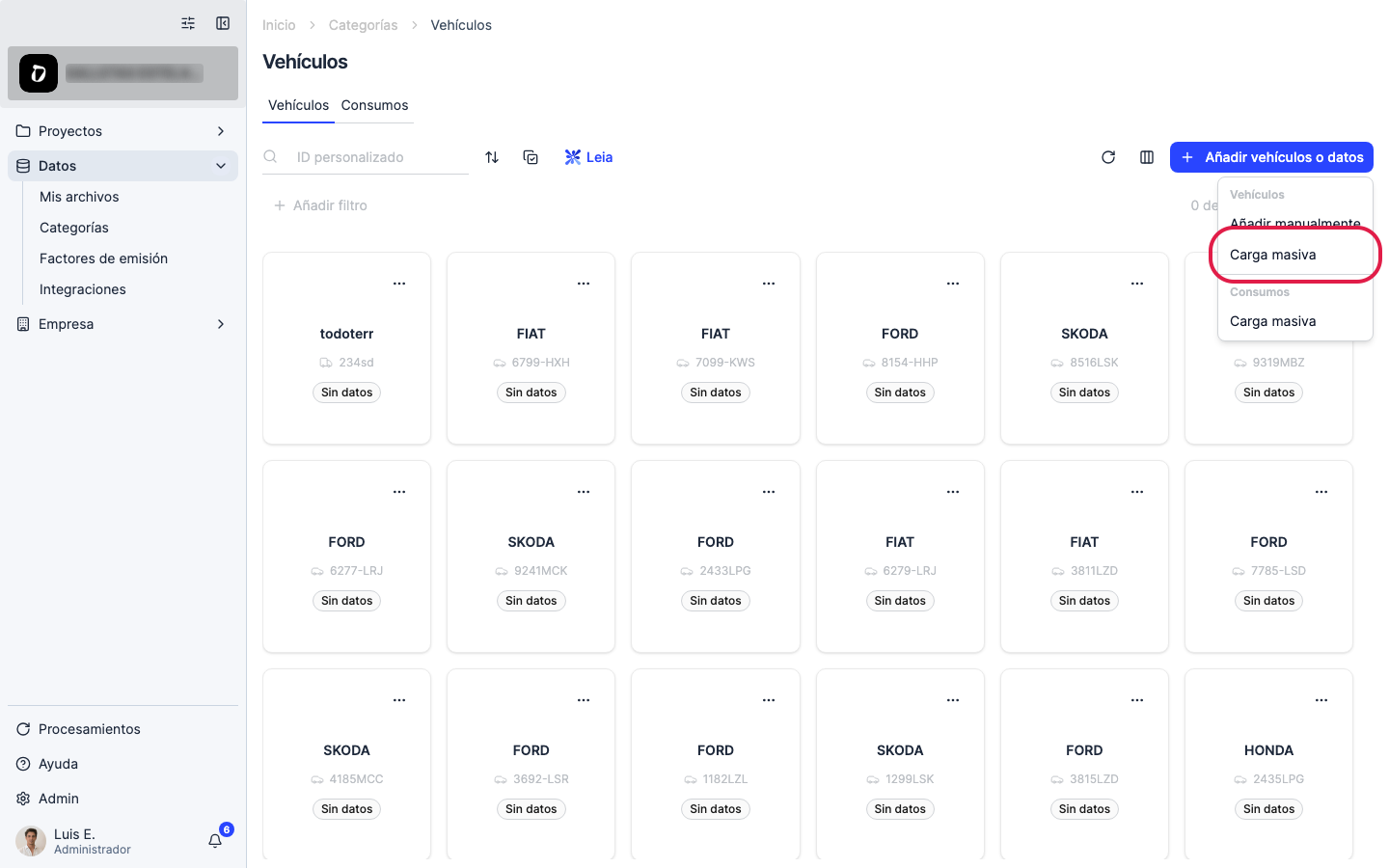Click the company logo icon
This screenshot has width=1389, height=868.
39,73
